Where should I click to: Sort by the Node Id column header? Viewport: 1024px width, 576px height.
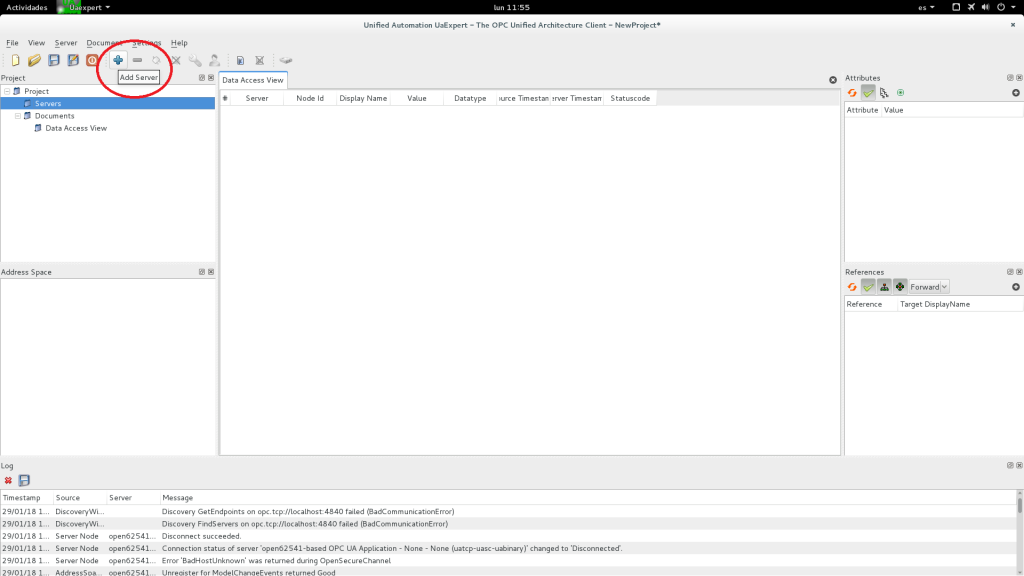point(310,98)
